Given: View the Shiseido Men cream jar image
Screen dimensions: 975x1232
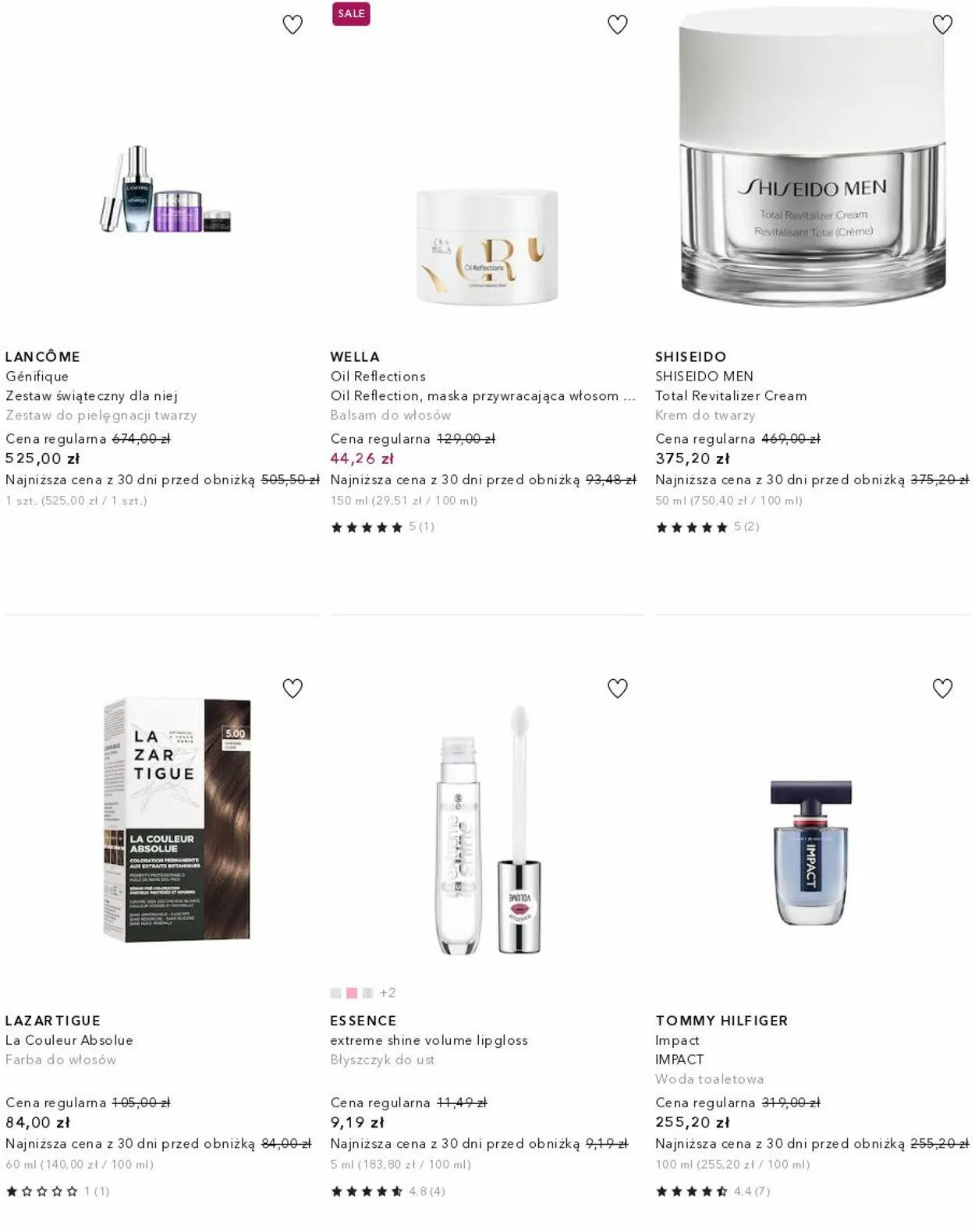Looking at the screenshot, I should click(x=813, y=165).
